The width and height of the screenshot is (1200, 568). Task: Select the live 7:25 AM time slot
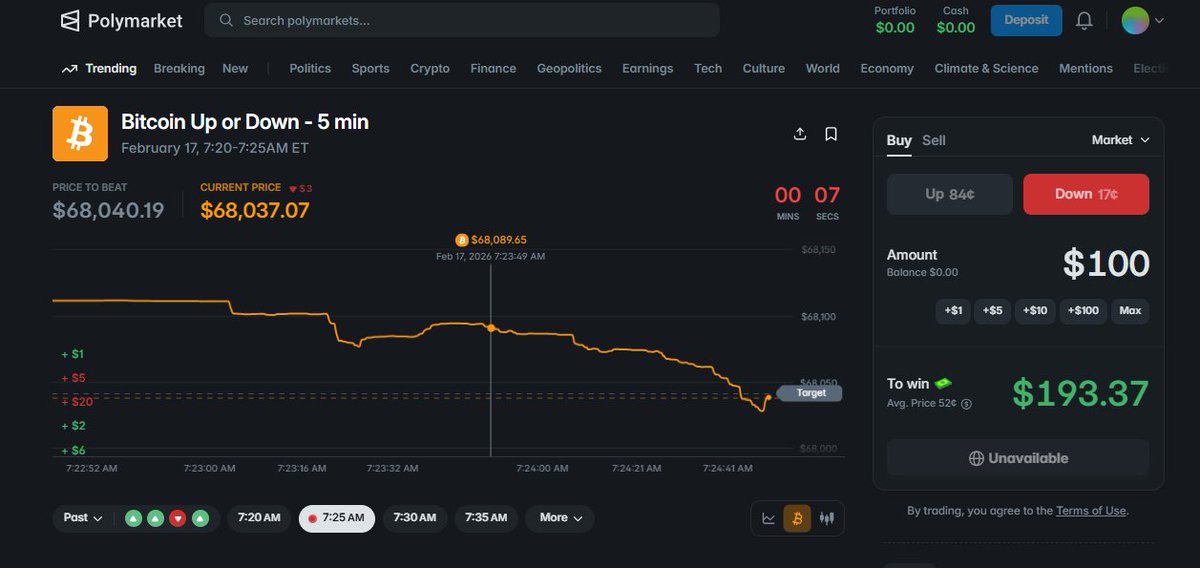coord(337,518)
